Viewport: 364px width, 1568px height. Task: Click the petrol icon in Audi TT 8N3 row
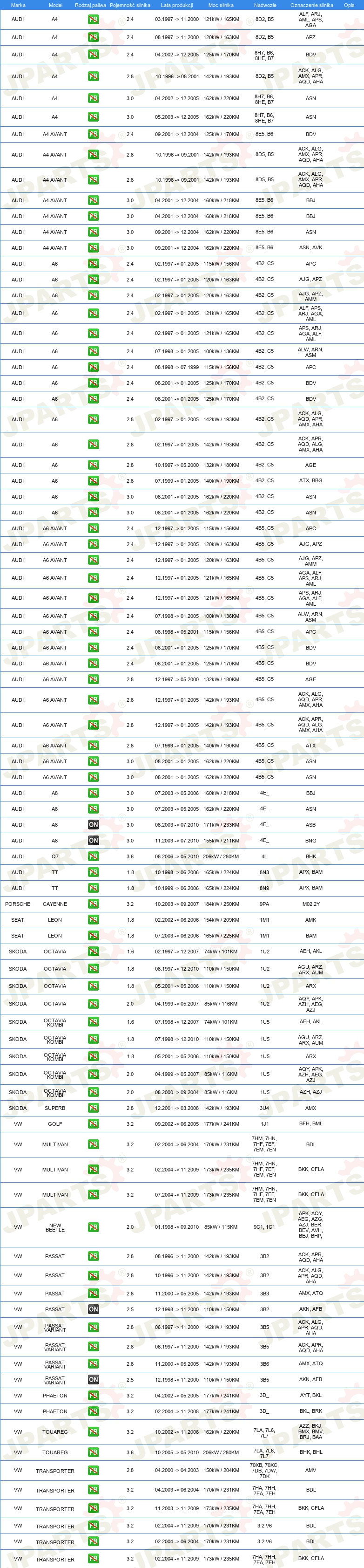point(93,872)
